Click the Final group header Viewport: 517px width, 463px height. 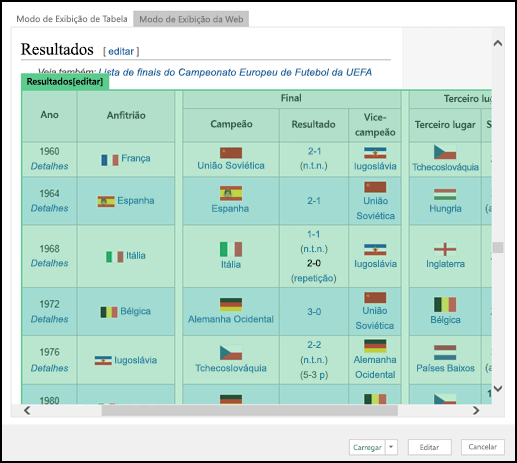pyautogui.click(x=291, y=98)
